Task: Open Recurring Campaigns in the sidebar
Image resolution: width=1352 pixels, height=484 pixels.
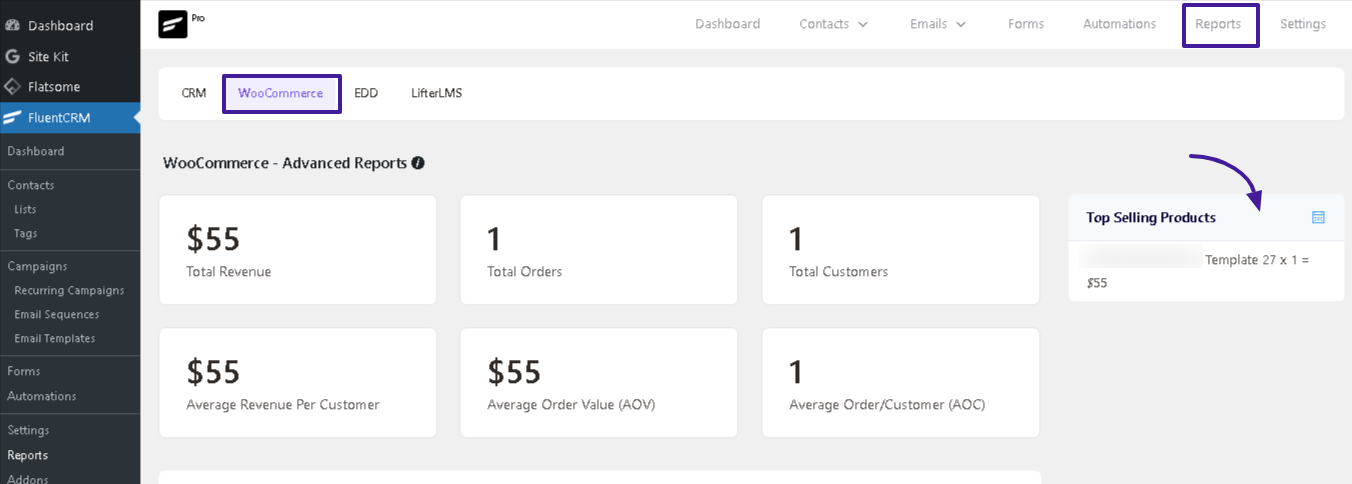Action: [x=70, y=290]
